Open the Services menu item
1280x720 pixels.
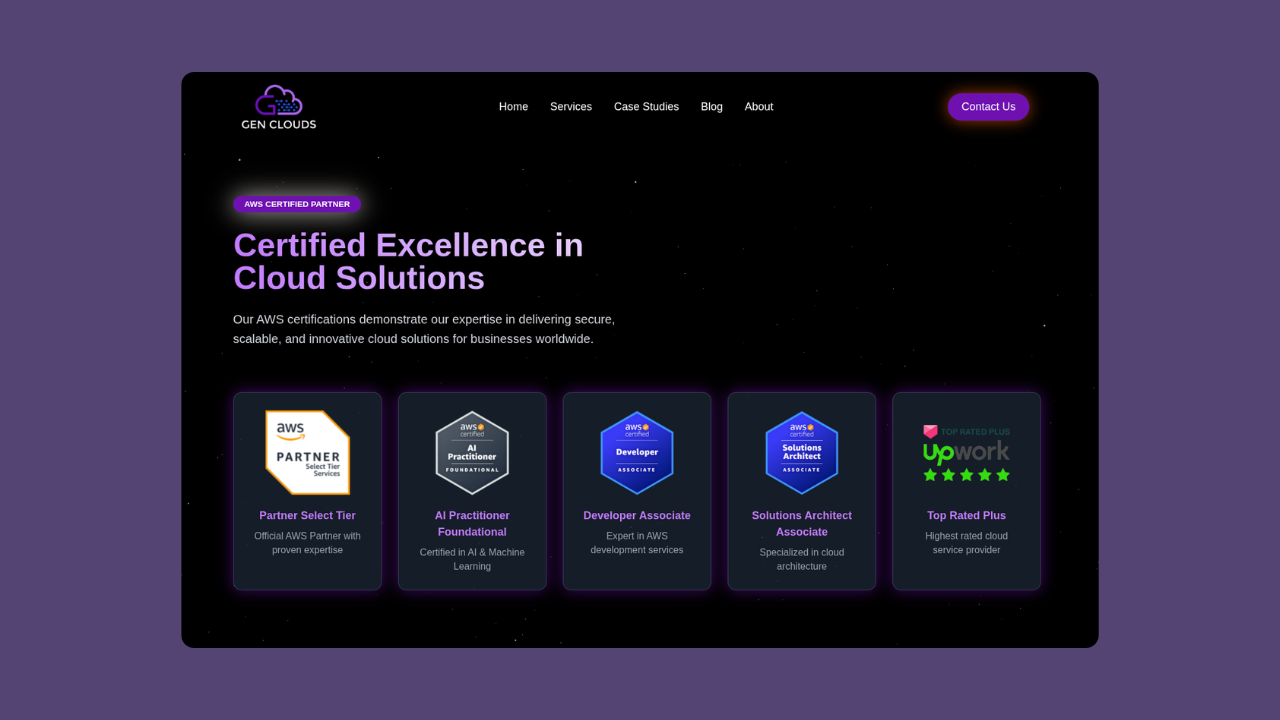[x=571, y=107]
